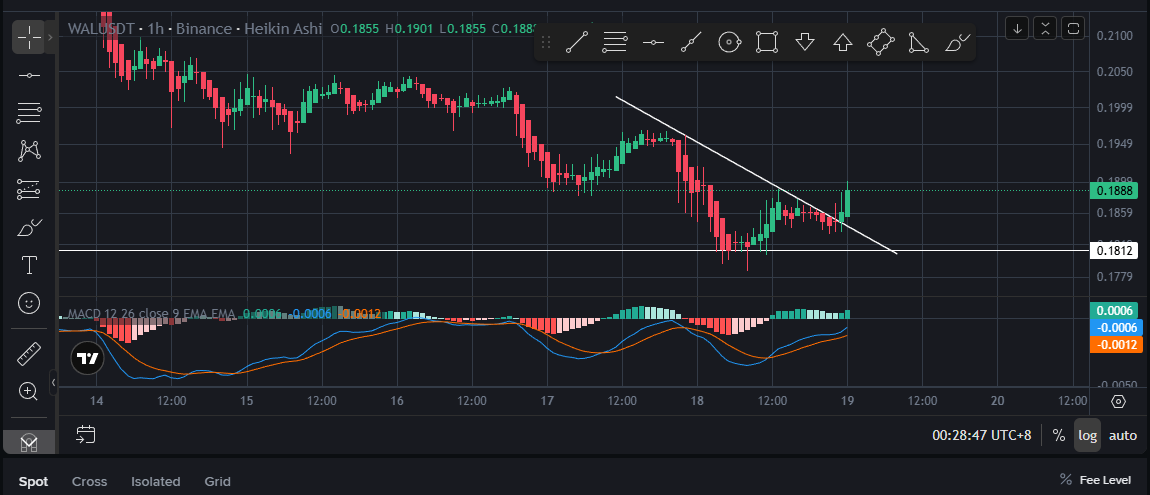The image size is (1150, 495).
Task: Switch to the Spot tab
Action: pos(33,481)
